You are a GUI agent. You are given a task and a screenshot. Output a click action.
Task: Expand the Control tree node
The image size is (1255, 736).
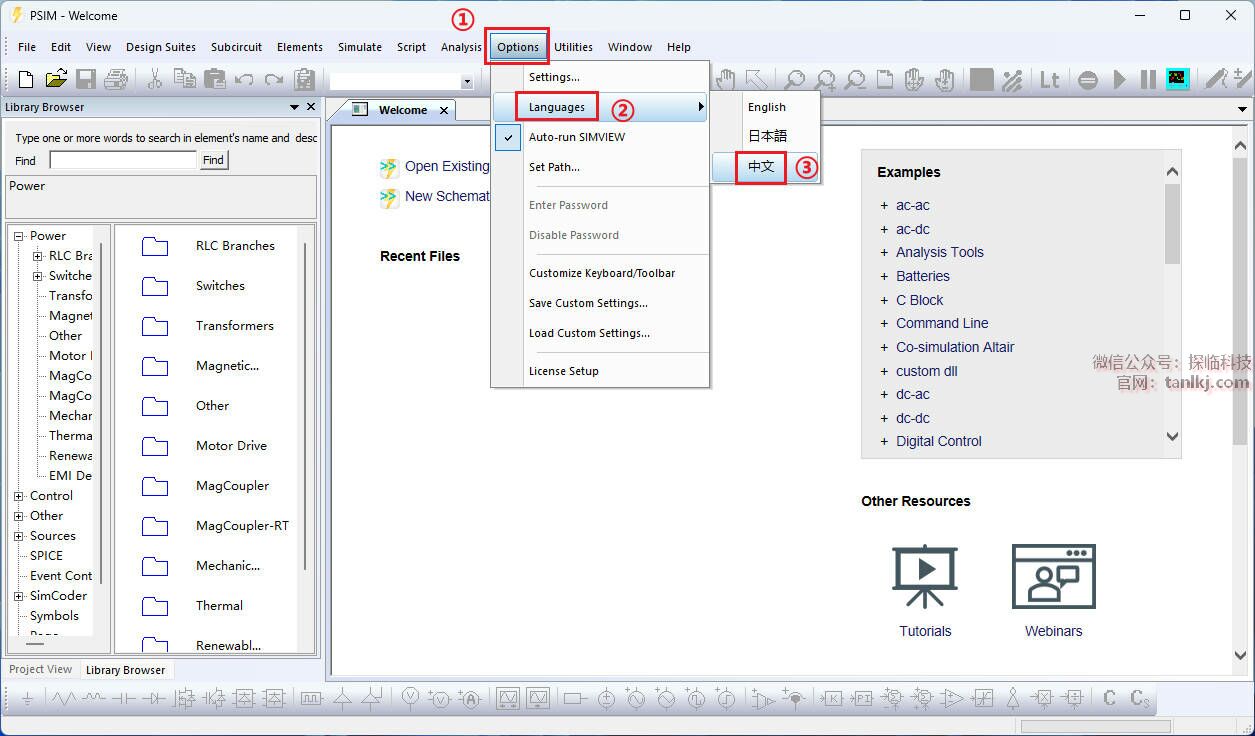18,496
